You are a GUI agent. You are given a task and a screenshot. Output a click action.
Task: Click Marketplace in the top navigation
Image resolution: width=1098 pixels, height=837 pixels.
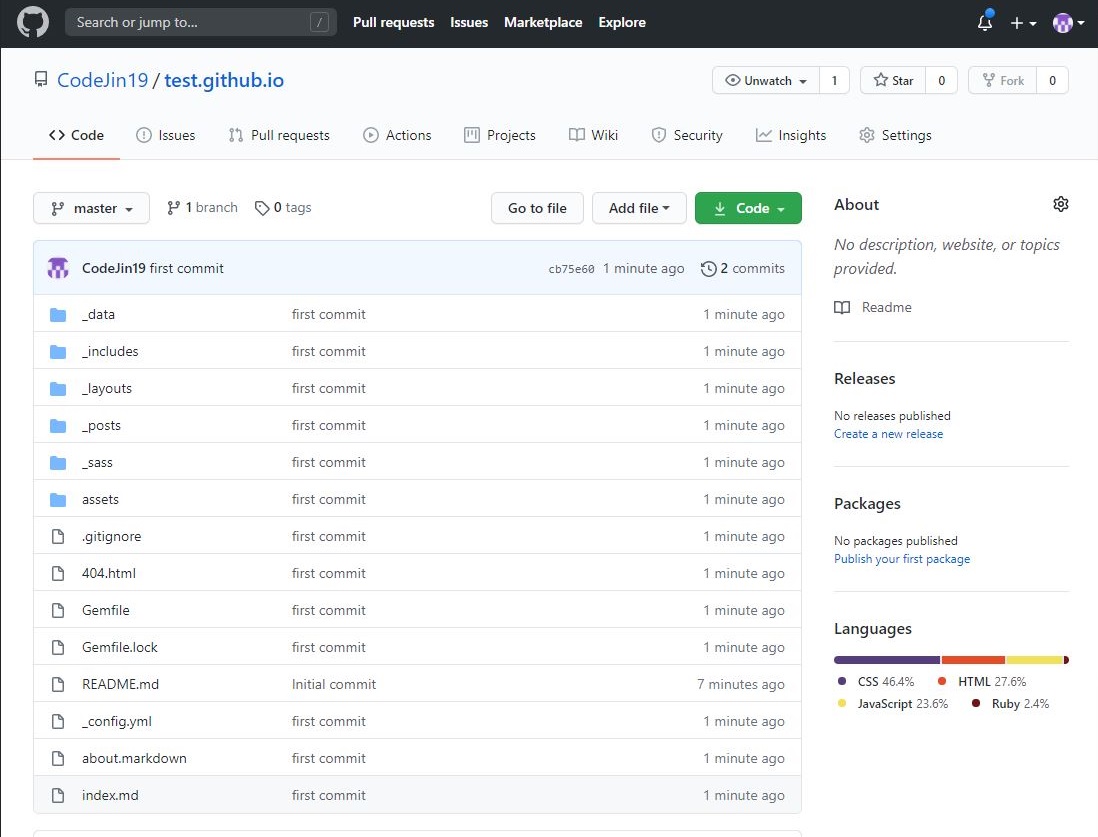pos(543,22)
